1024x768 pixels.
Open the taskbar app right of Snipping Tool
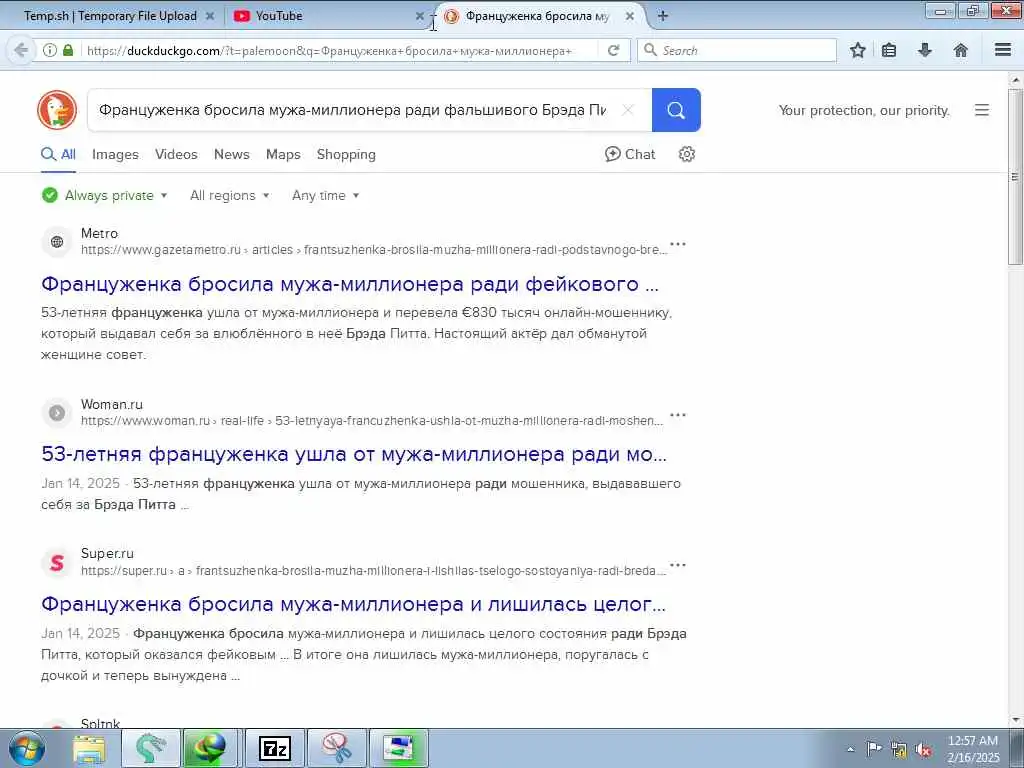(398, 748)
